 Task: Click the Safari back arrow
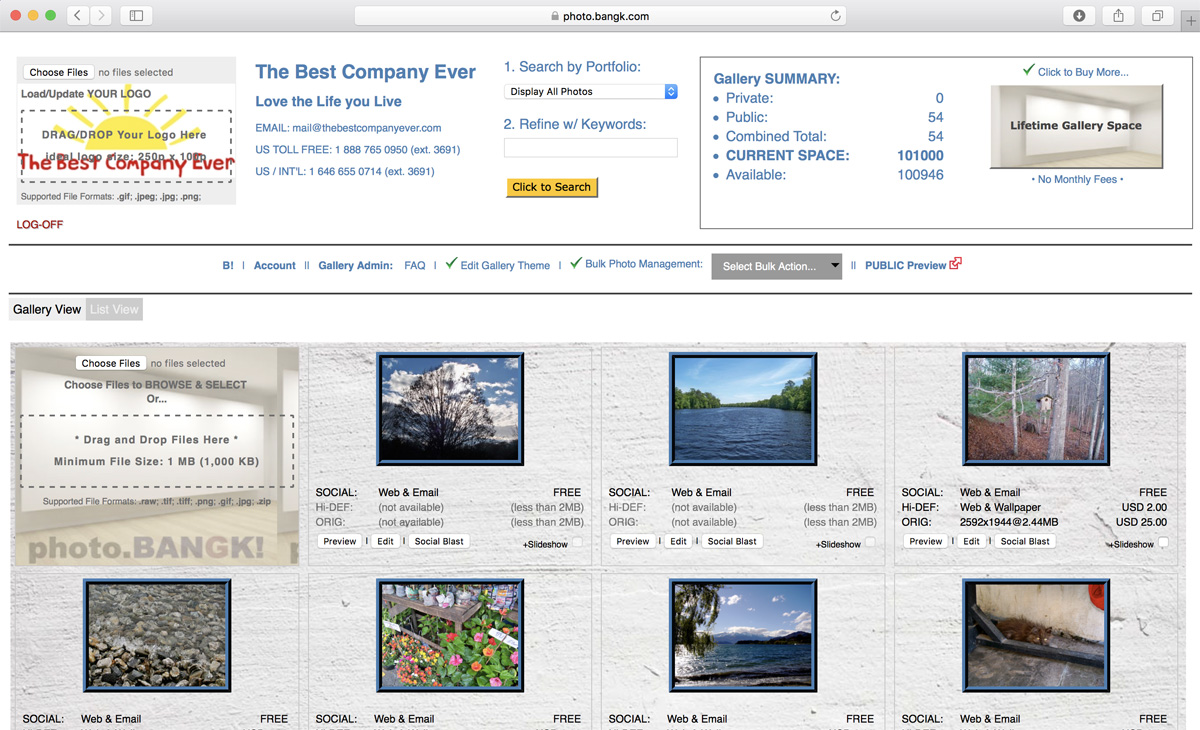pyautogui.click(x=78, y=16)
